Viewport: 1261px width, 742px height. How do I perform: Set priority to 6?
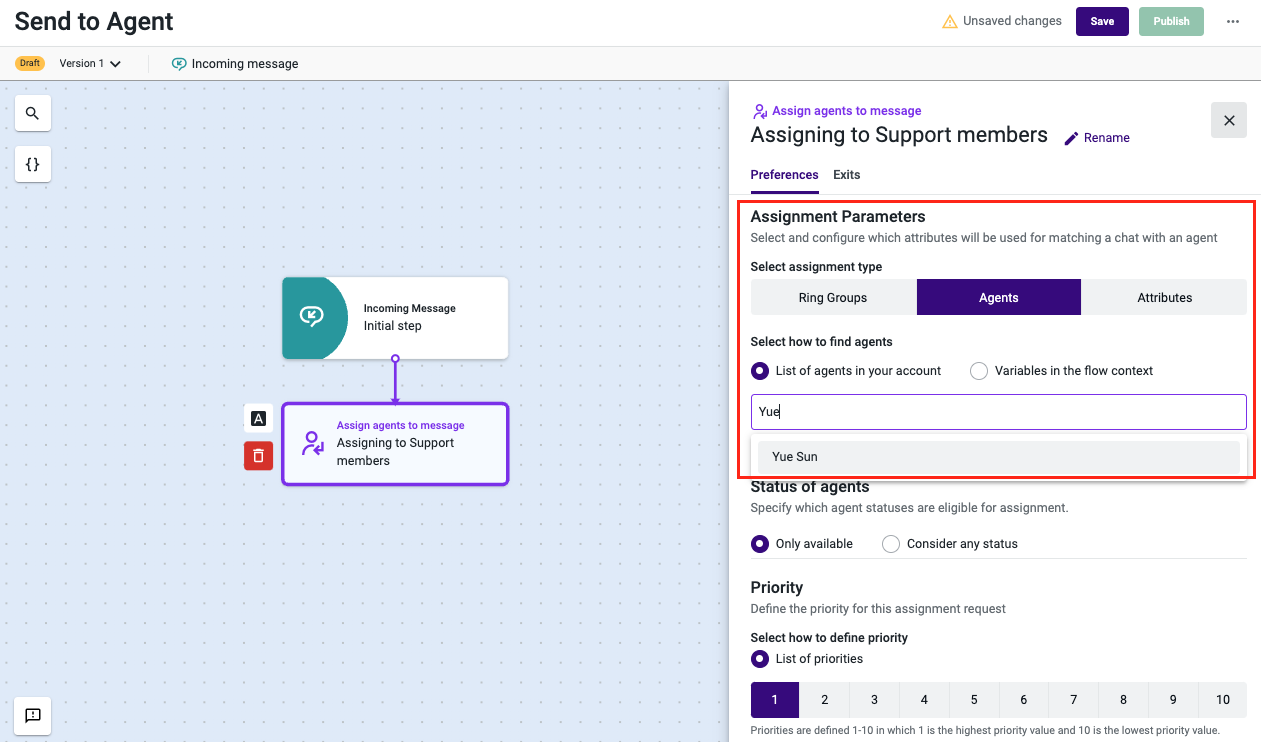click(x=1024, y=700)
